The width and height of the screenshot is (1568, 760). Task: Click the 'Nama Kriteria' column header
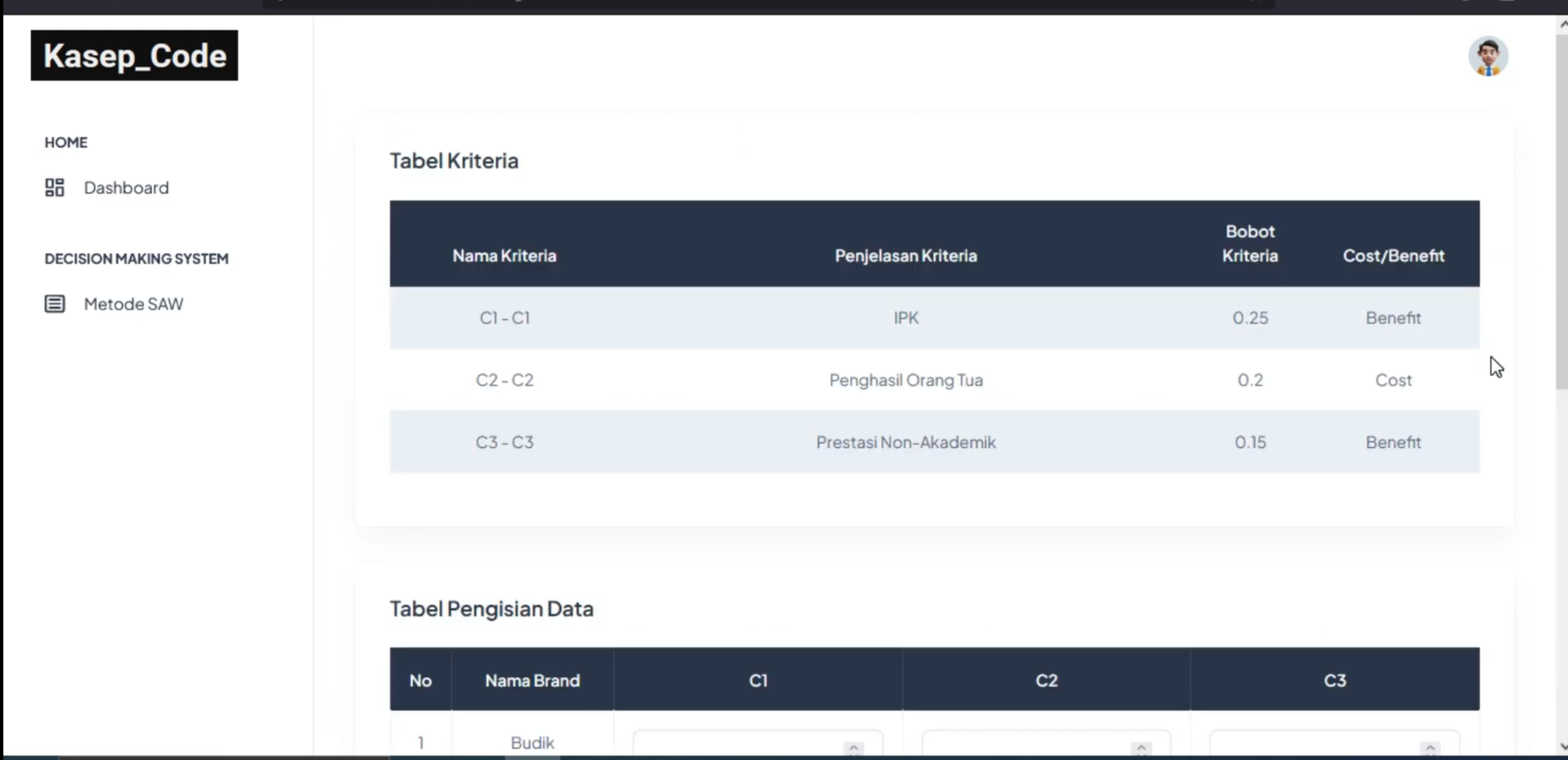pos(504,255)
